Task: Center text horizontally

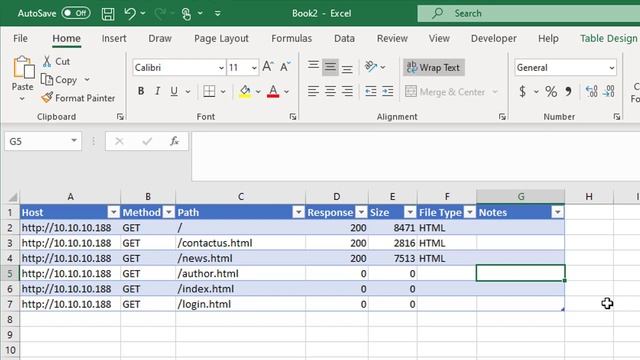Action: point(330,91)
